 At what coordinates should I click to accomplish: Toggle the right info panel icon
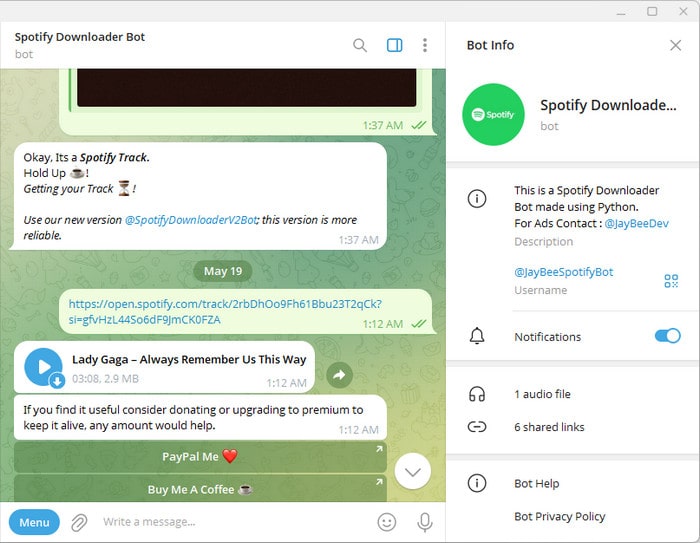tap(394, 45)
